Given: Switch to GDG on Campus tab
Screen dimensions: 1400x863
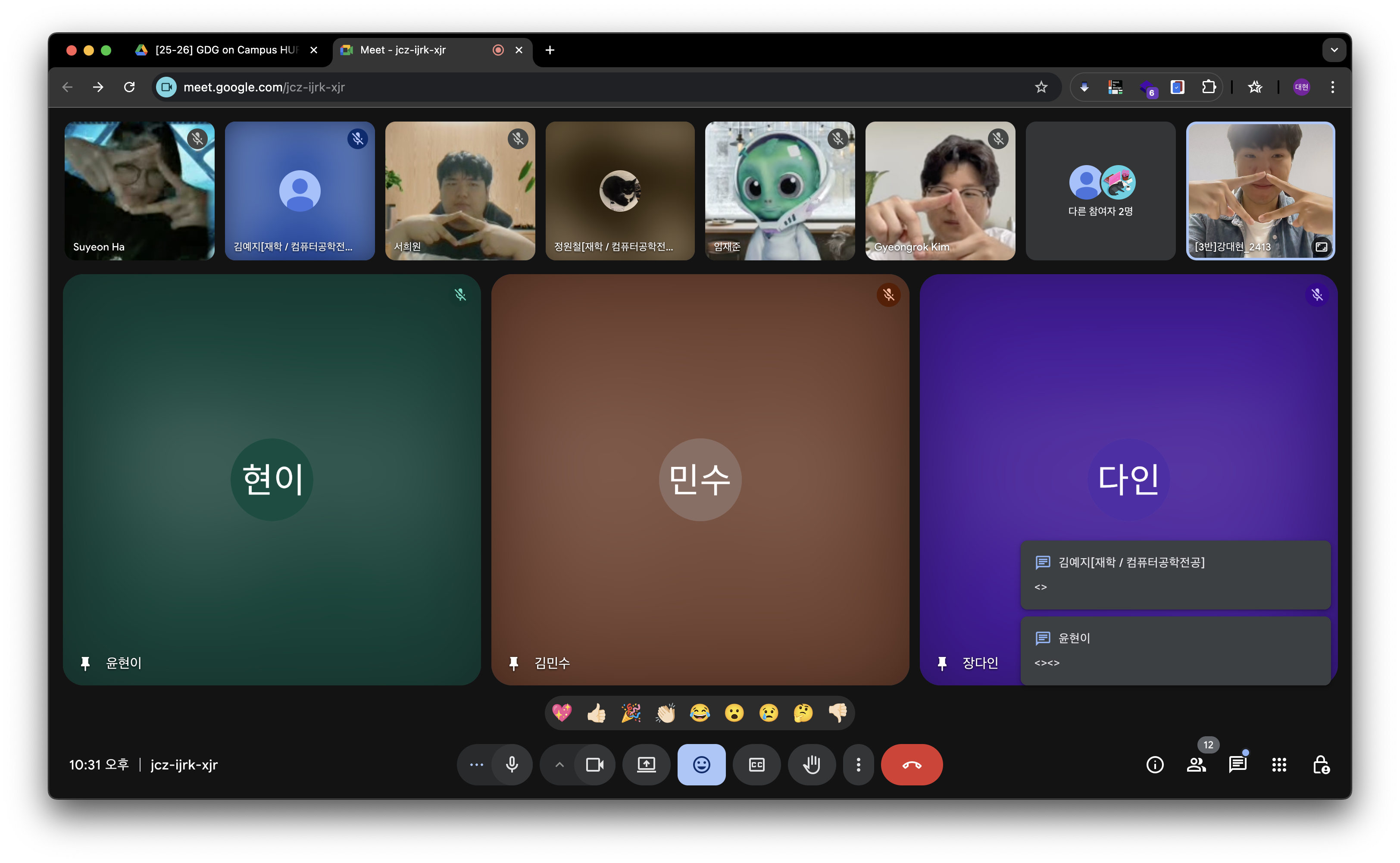Looking at the screenshot, I should (x=227, y=50).
